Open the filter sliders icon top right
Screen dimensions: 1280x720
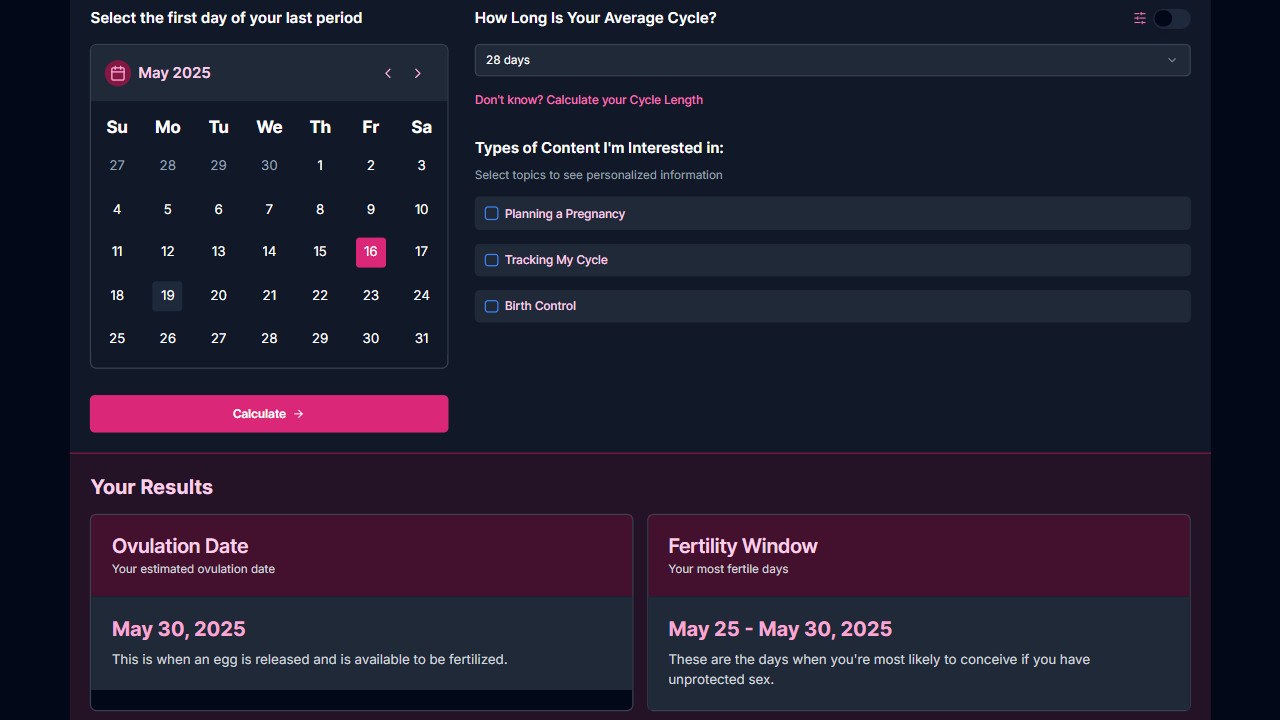click(1139, 18)
